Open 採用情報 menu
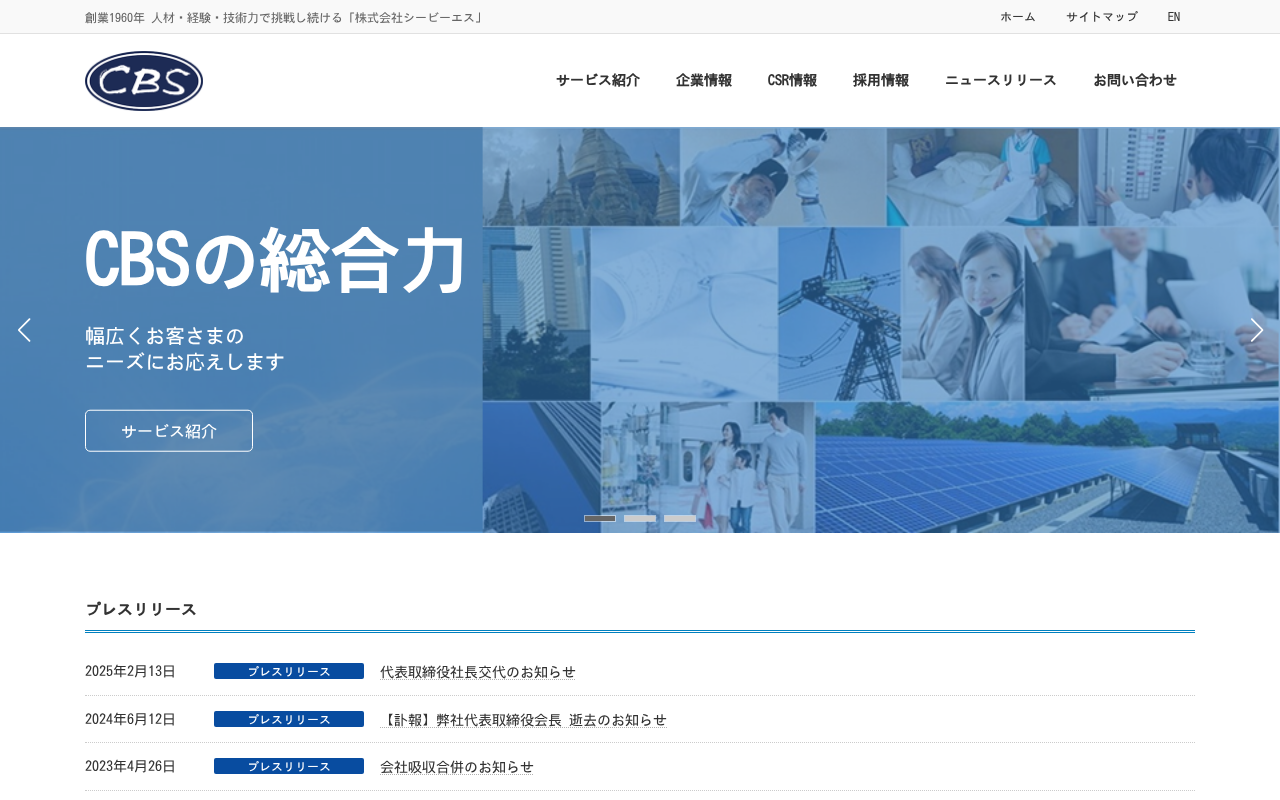Image resolution: width=1280 pixels, height=800 pixels. pyautogui.click(x=881, y=80)
